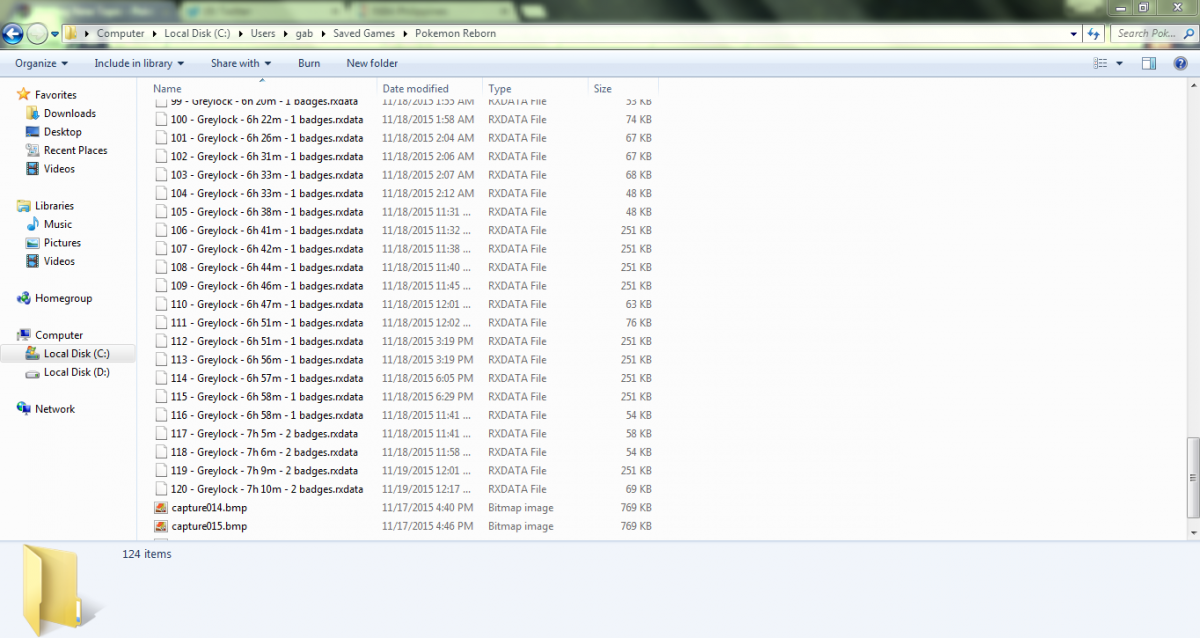This screenshot has height=638, width=1200.
Task: Click the refresh button beside address bar
Action: (x=1094, y=33)
